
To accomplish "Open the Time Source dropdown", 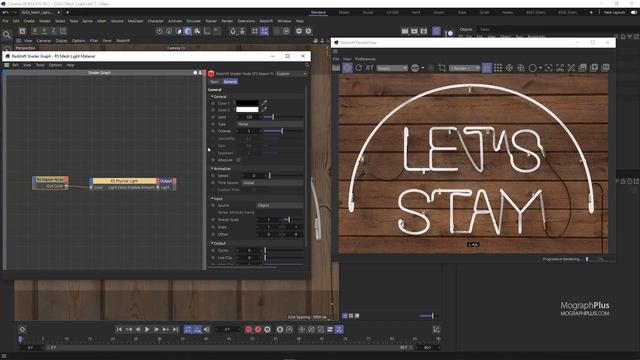I will [x=273, y=182].
